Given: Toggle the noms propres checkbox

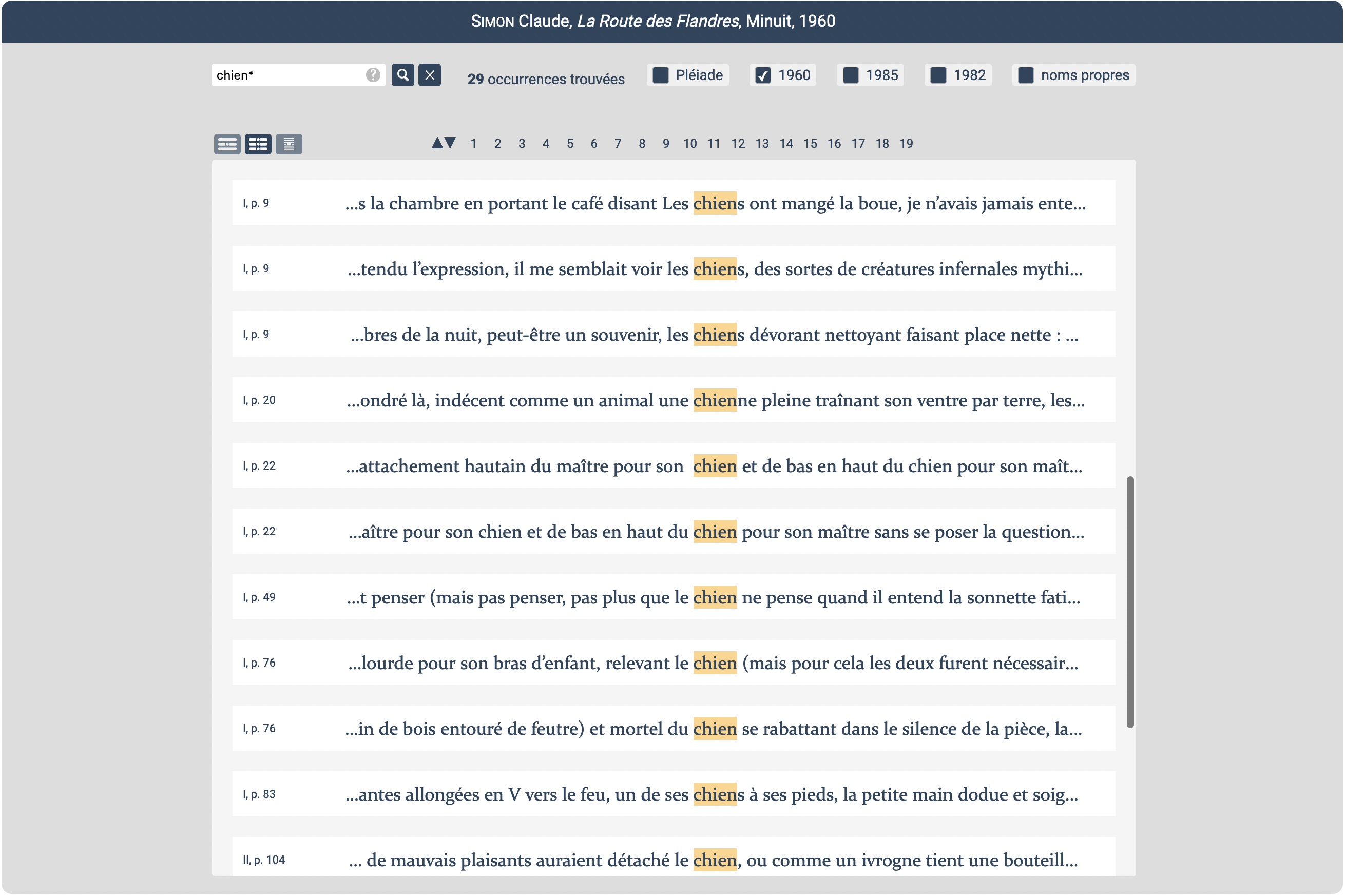Looking at the screenshot, I should pos(1026,75).
